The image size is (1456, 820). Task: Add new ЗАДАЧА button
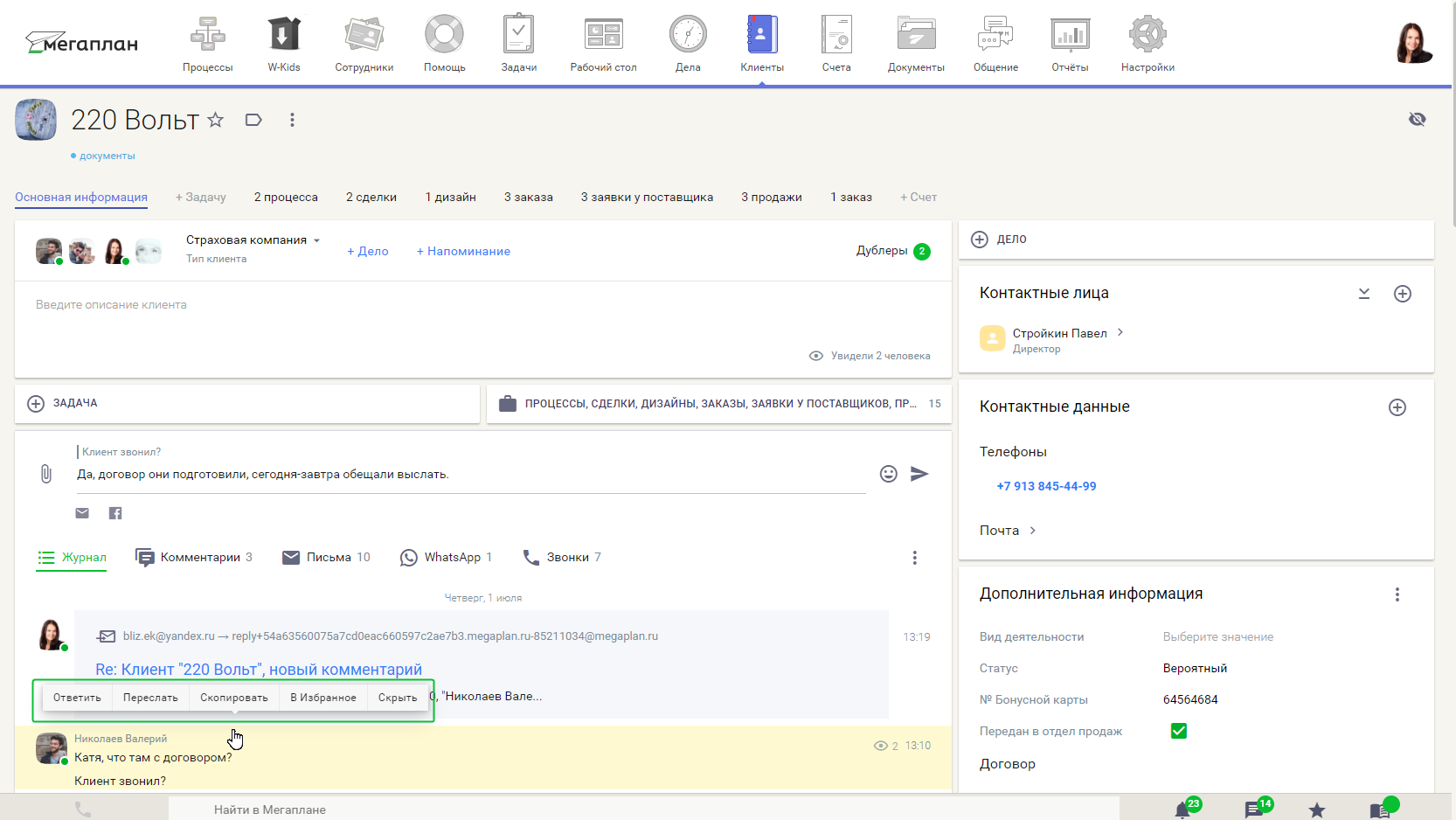click(x=247, y=404)
